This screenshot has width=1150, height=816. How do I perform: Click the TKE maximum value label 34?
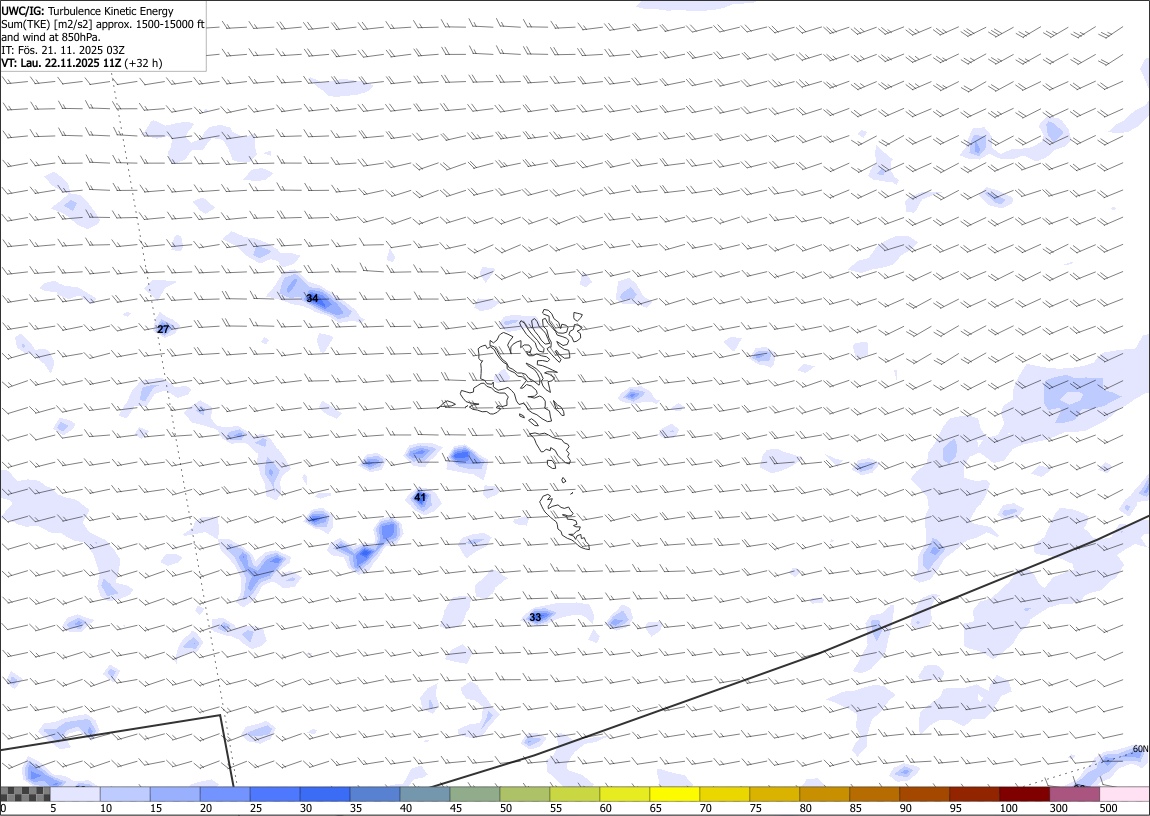pos(312,298)
